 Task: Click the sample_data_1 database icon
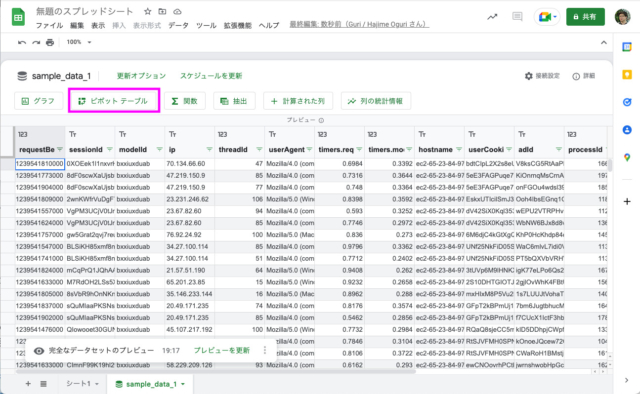click(22, 76)
